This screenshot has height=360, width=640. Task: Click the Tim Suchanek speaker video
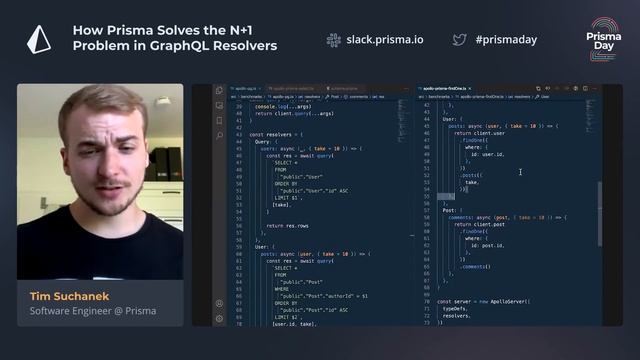tap(100, 182)
